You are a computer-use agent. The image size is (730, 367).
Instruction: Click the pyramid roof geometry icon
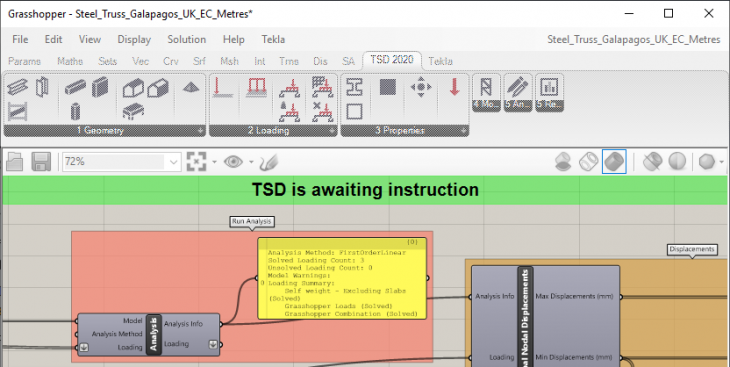tap(190, 87)
